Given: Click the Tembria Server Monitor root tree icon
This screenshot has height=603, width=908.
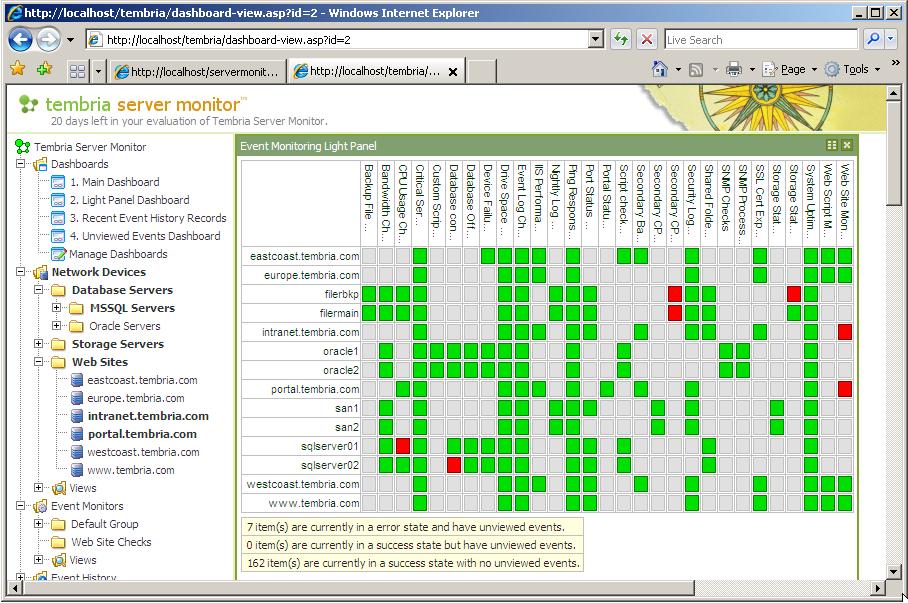Looking at the screenshot, I should point(23,147).
